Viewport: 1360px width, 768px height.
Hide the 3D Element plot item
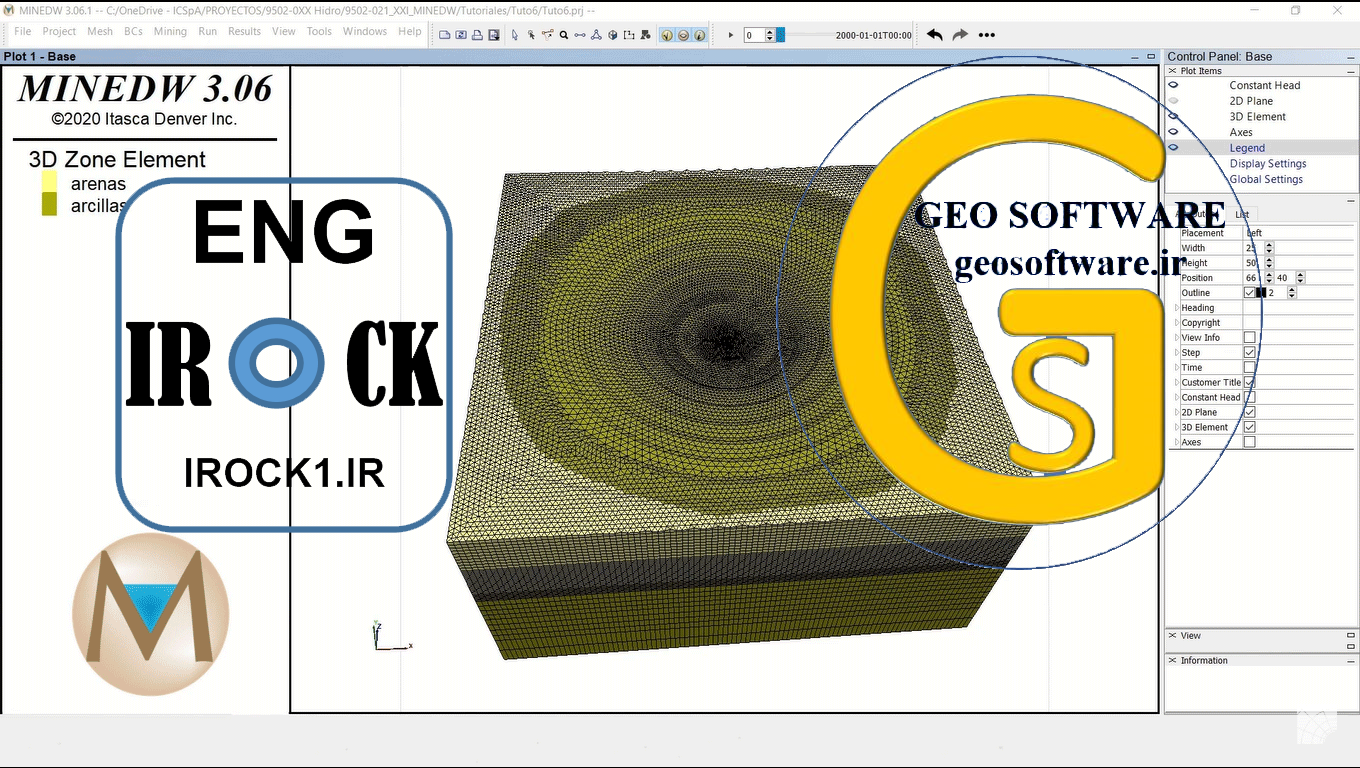(x=1174, y=116)
